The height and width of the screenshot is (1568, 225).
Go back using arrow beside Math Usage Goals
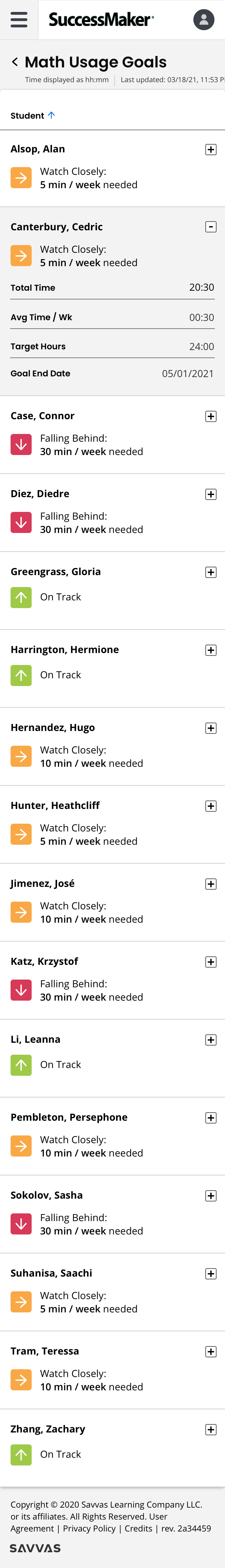click(15, 62)
